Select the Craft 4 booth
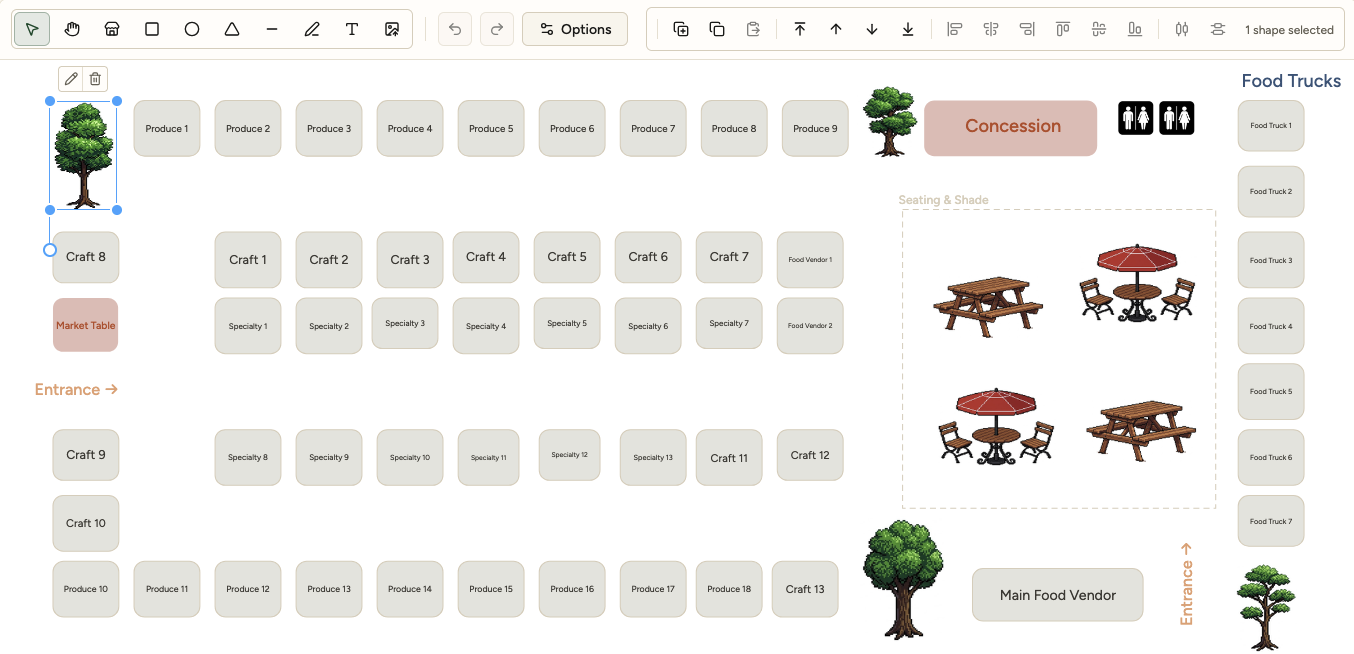1354x654 pixels. coord(486,257)
